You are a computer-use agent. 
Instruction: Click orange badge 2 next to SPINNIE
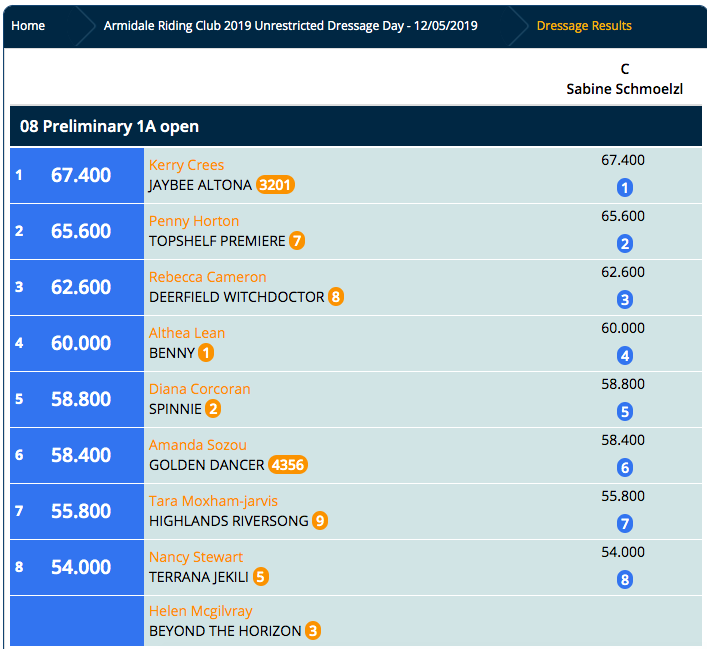pos(213,409)
